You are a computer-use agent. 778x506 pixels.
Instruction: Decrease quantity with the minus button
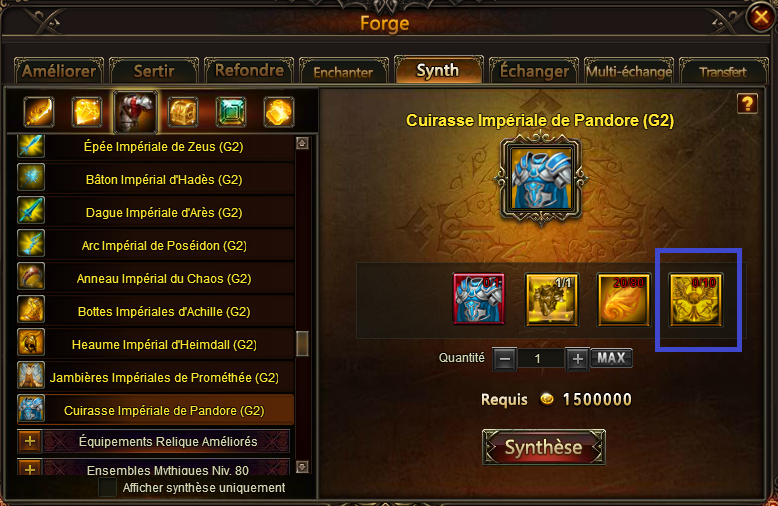(505, 359)
